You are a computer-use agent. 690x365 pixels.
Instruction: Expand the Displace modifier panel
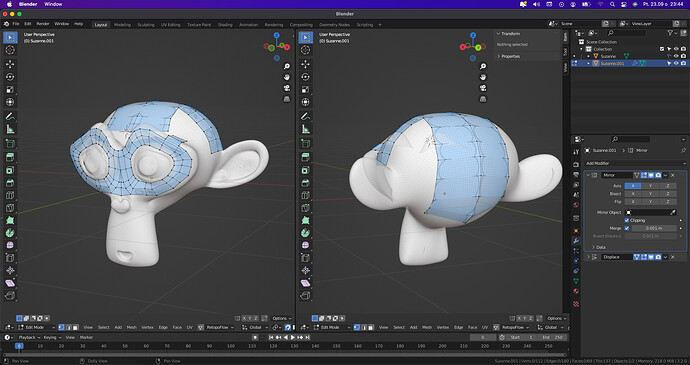(588, 257)
